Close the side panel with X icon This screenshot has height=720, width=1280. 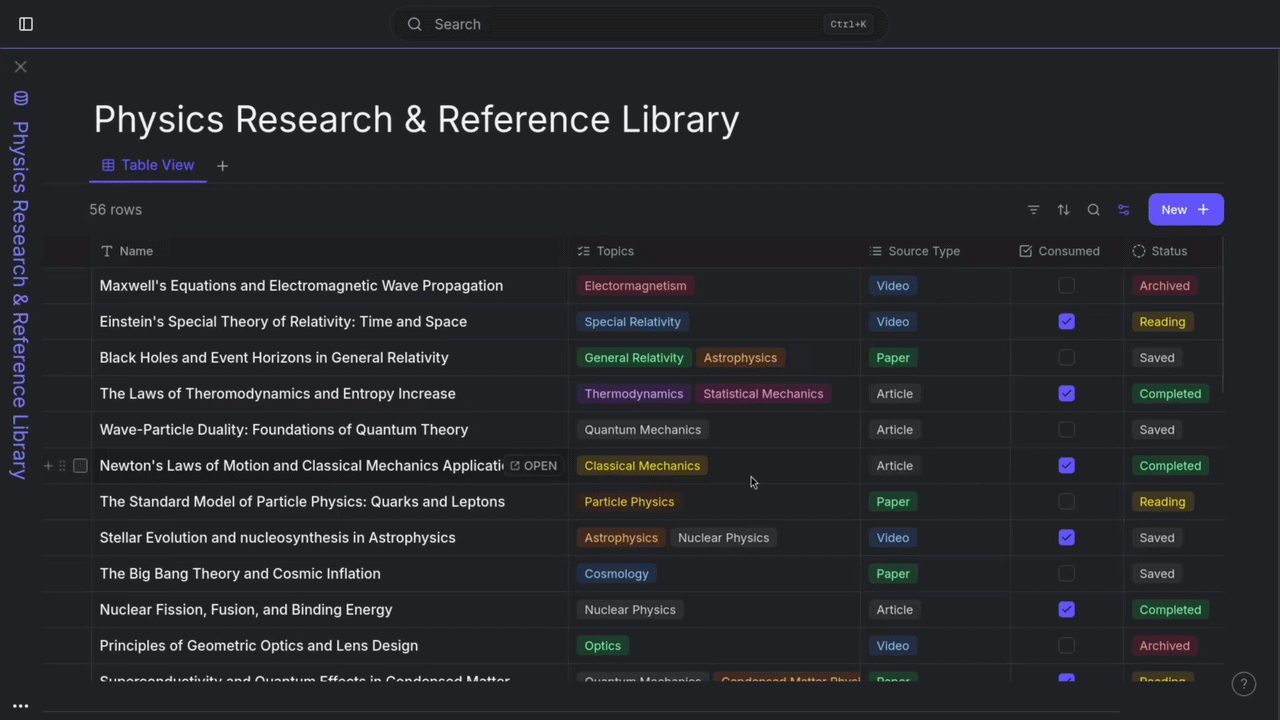20,67
